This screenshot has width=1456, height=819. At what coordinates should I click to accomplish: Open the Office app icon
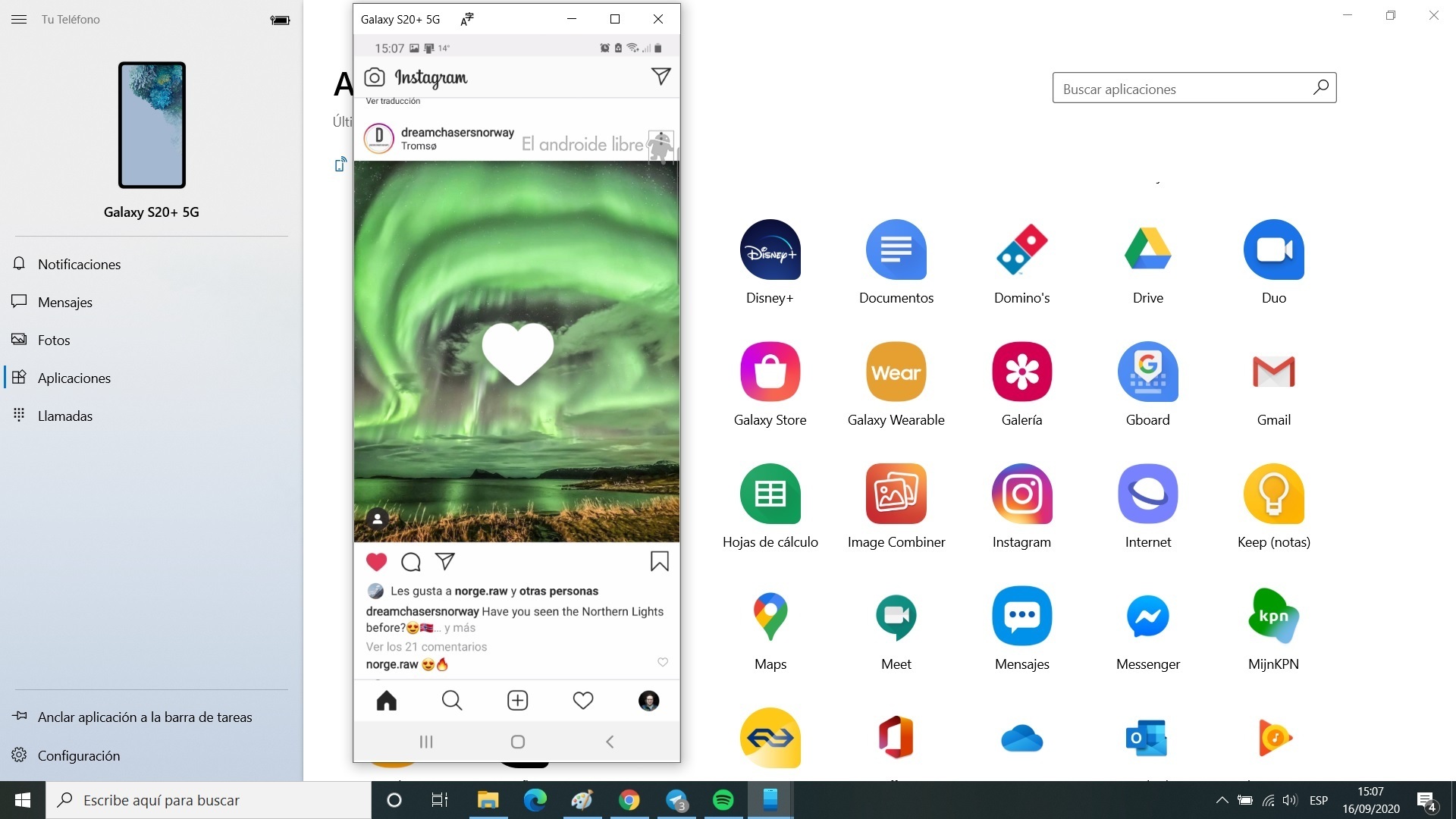[x=896, y=737]
